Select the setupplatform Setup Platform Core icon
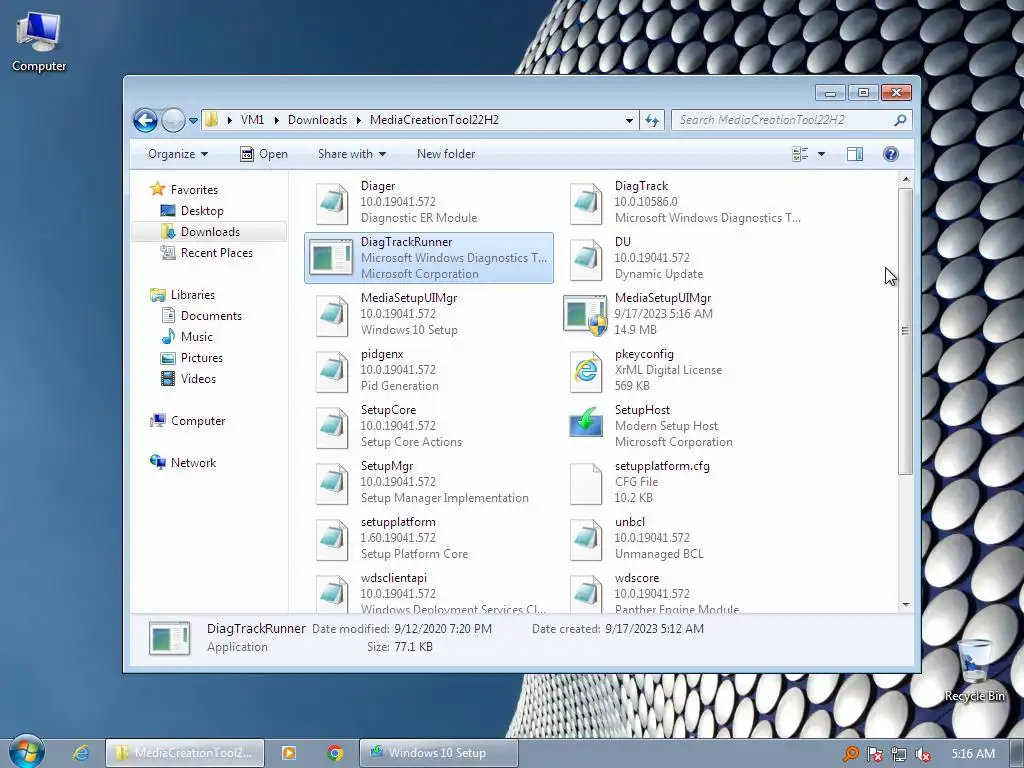The width and height of the screenshot is (1024, 768). pyautogui.click(x=332, y=539)
